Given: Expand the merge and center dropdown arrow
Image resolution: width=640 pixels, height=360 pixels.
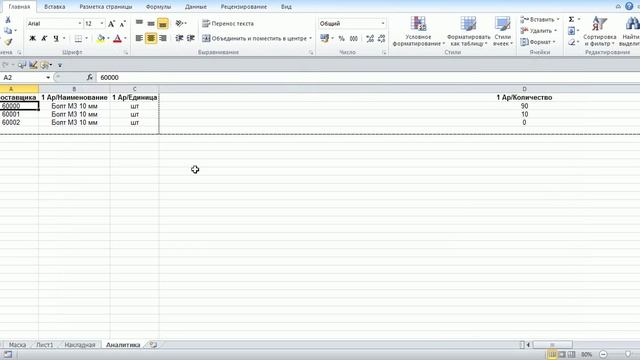Looking at the screenshot, I should point(311,38).
